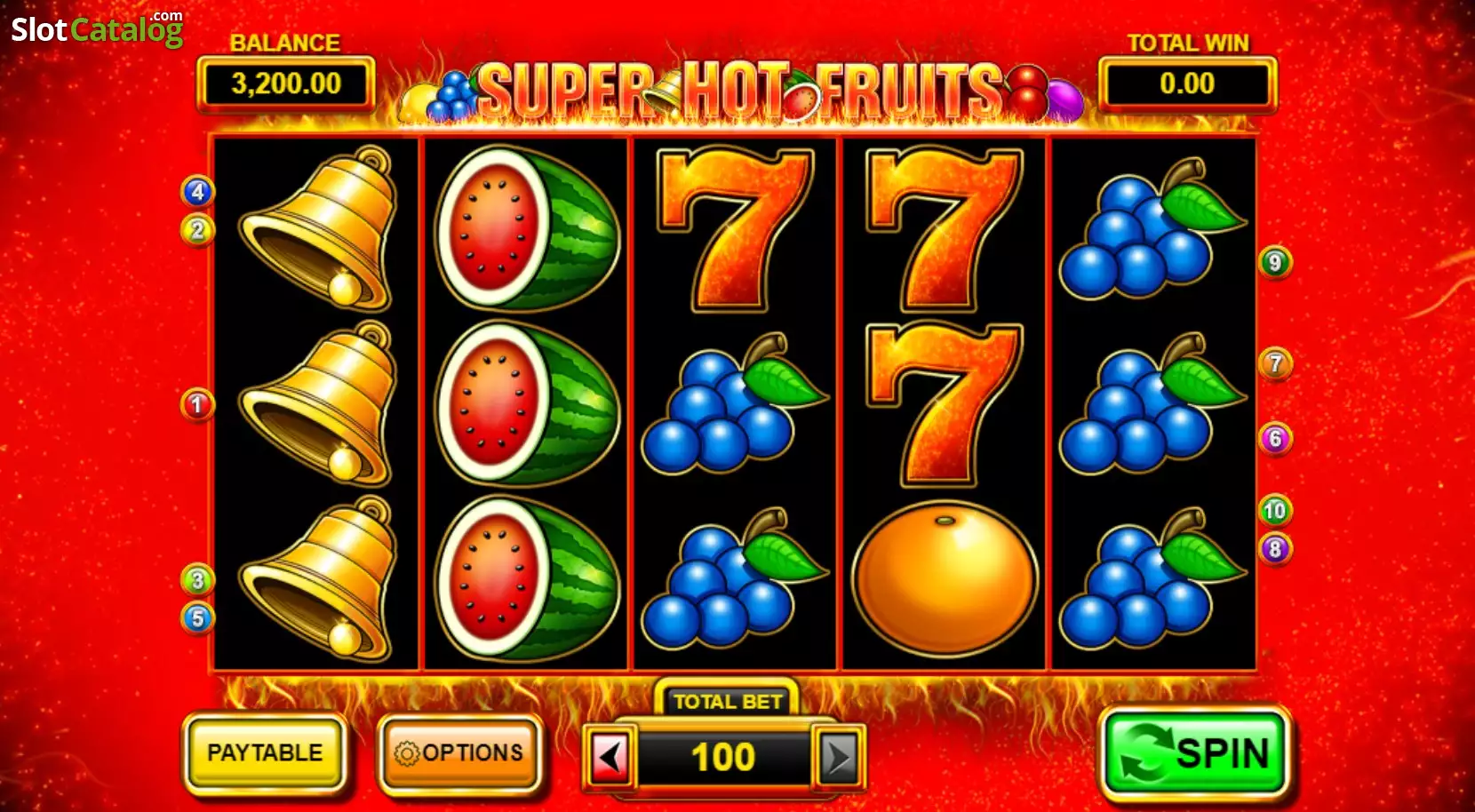The width and height of the screenshot is (1475, 812).
Task: Hit the green SPIN button
Action: click(1195, 753)
